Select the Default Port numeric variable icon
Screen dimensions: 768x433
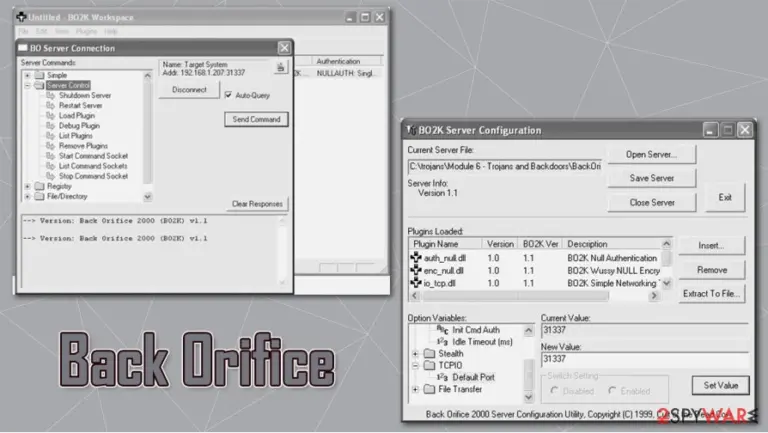pos(442,377)
